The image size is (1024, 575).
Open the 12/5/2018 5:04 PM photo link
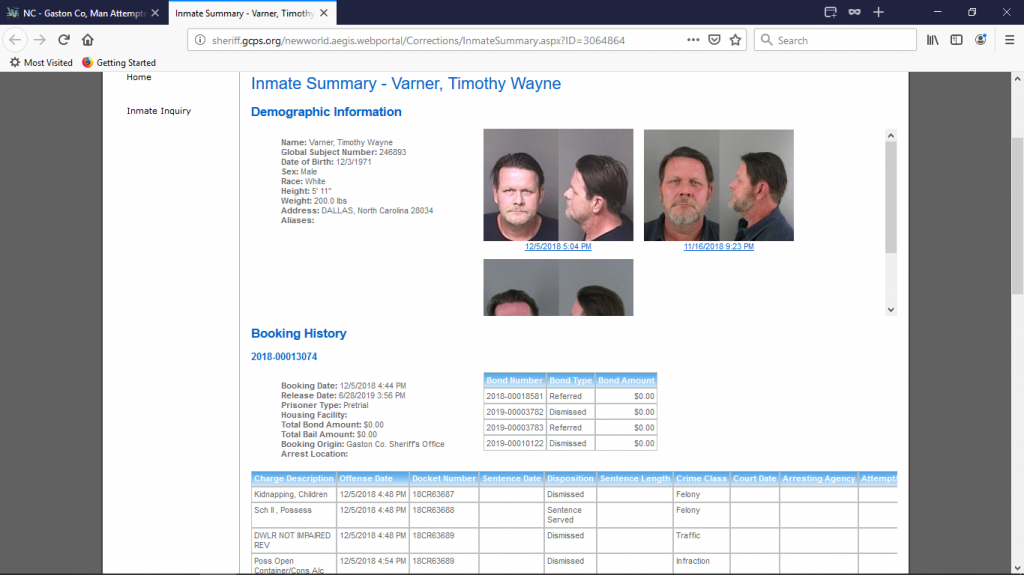pos(558,246)
